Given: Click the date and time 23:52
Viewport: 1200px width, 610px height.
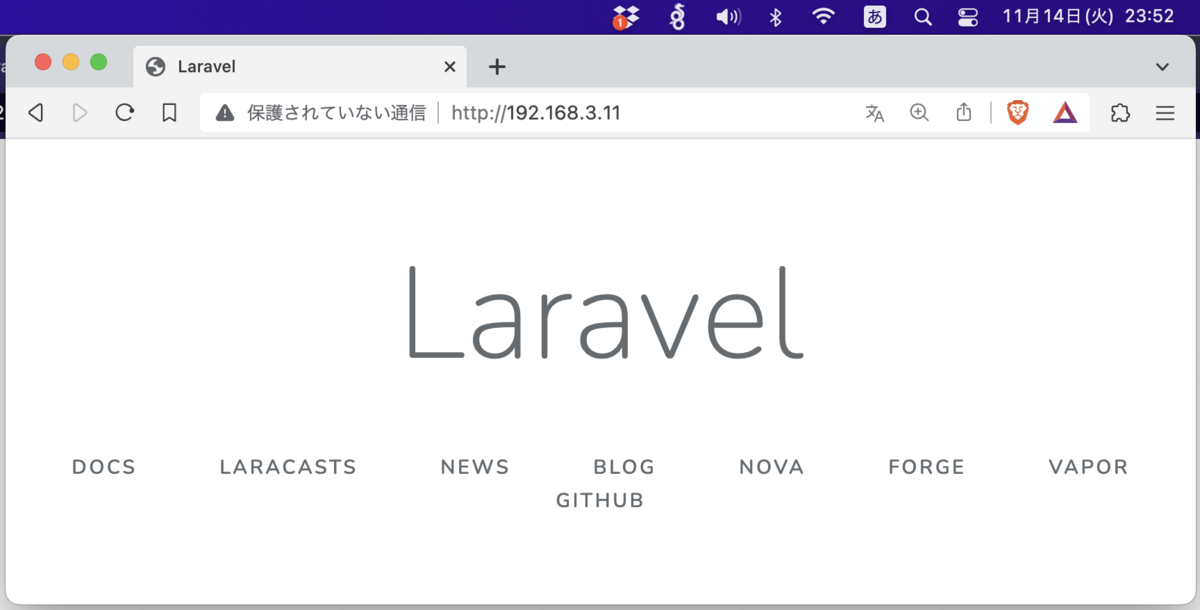Looking at the screenshot, I should pos(1088,16).
